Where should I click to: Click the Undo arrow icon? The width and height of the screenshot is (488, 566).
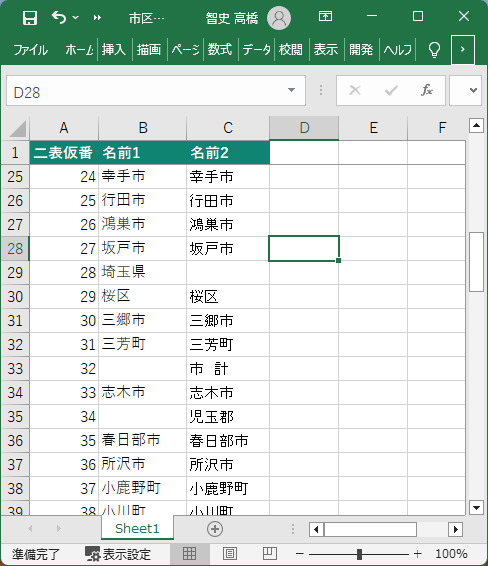[x=59, y=17]
